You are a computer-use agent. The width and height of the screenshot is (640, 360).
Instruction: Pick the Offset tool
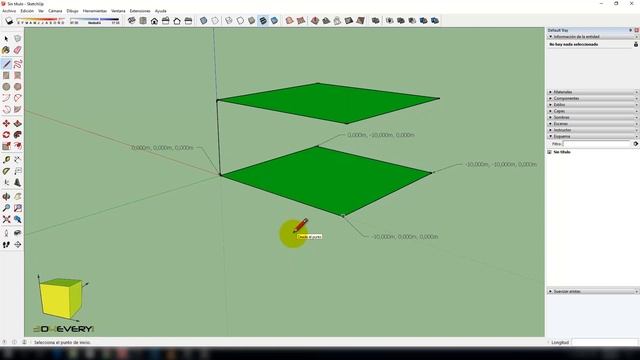18,146
